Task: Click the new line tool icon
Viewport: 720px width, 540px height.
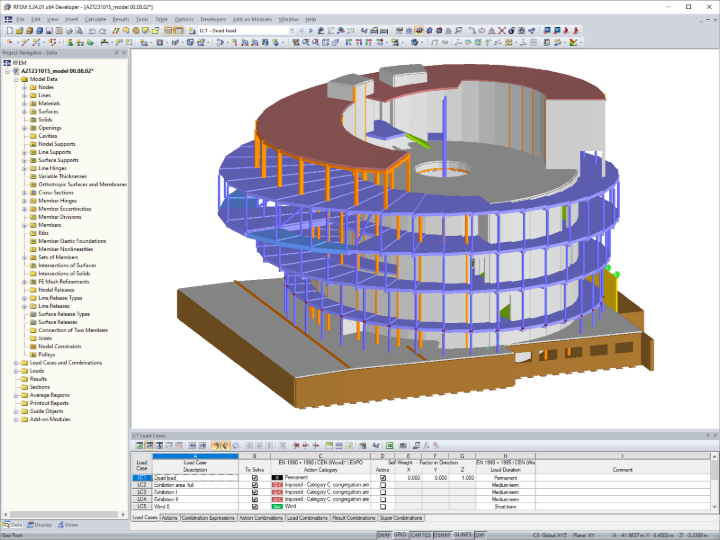Action: [25, 42]
